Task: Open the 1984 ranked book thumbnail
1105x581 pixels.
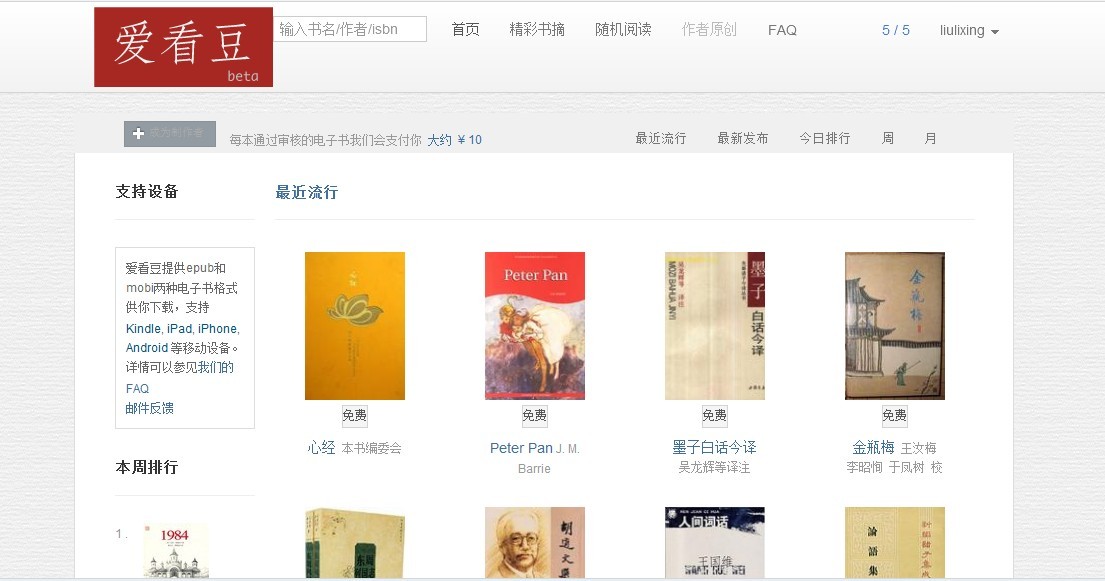Action: tap(176, 551)
